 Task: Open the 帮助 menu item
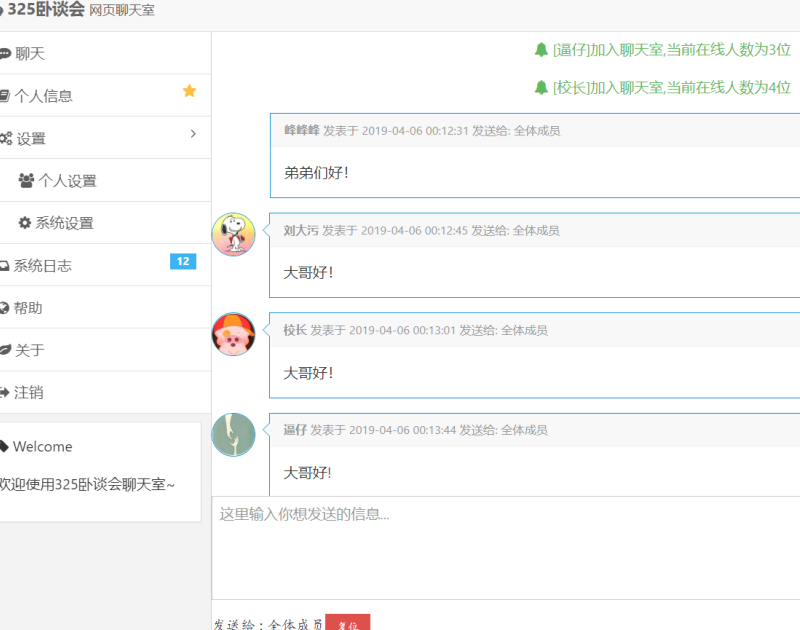pos(28,308)
